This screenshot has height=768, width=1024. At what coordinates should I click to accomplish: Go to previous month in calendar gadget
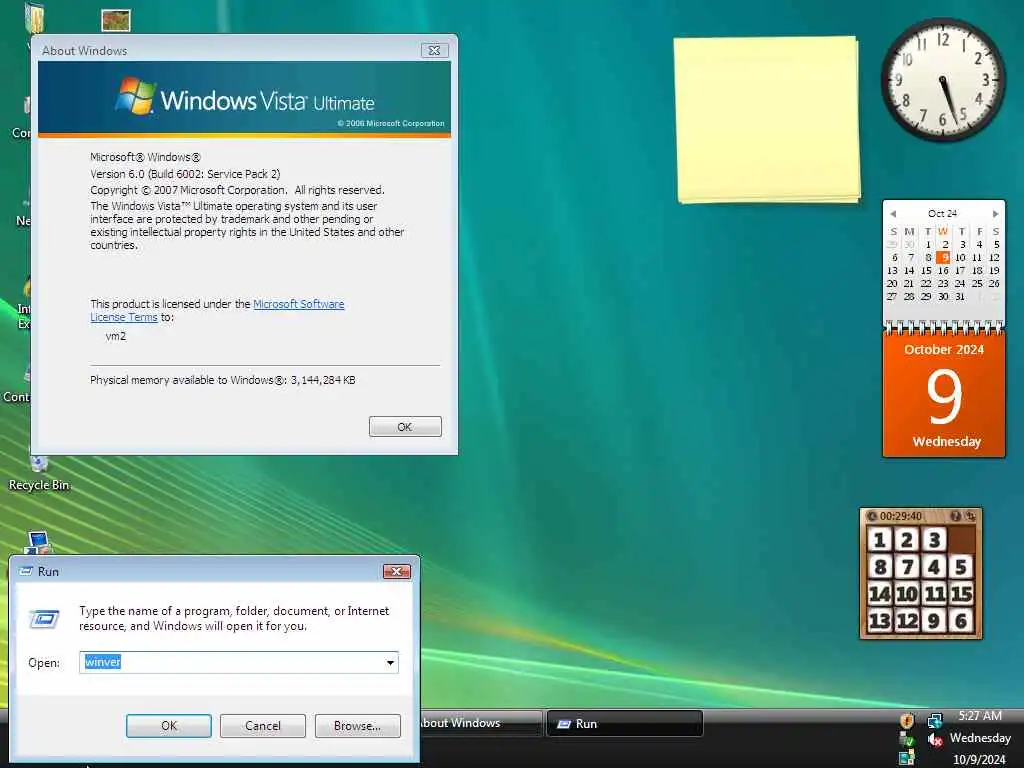(893, 214)
